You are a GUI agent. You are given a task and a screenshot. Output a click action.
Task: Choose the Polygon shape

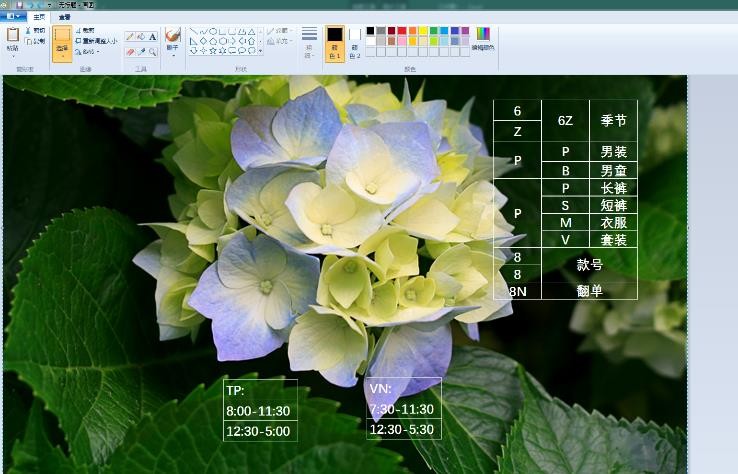[242, 32]
